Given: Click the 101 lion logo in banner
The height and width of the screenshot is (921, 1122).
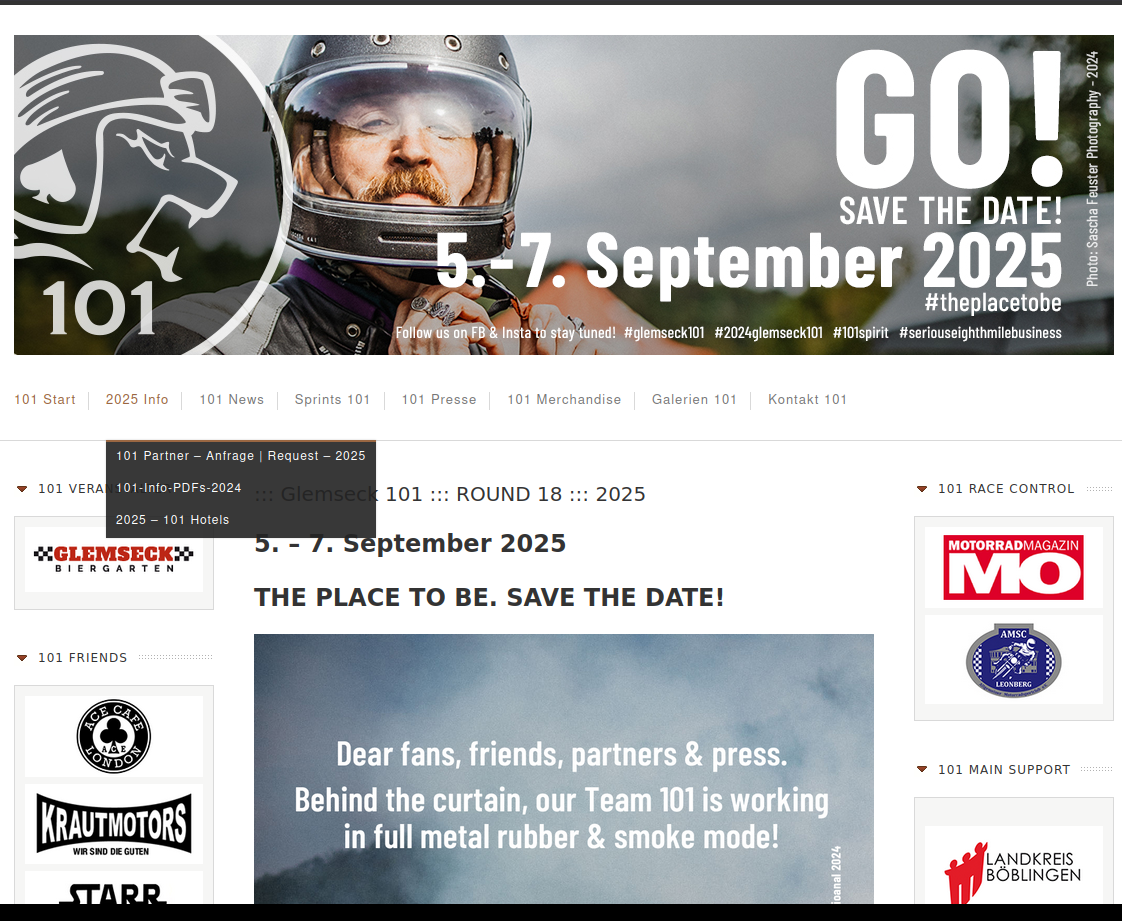Looking at the screenshot, I should (138, 195).
